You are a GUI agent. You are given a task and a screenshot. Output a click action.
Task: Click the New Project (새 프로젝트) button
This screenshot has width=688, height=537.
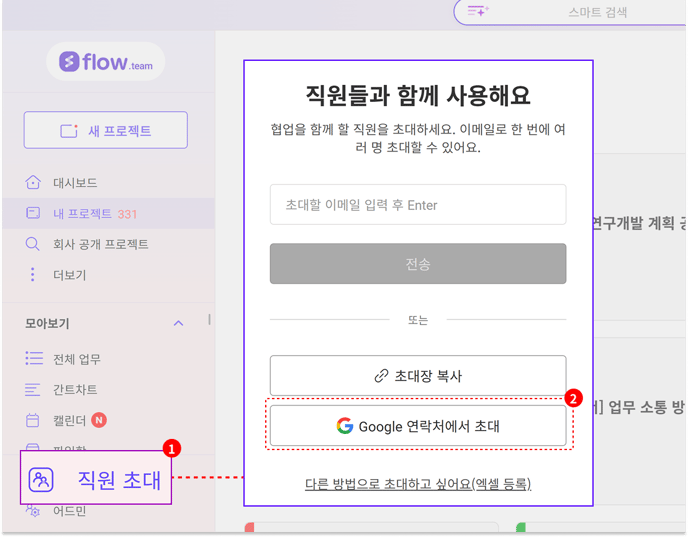pos(106,131)
